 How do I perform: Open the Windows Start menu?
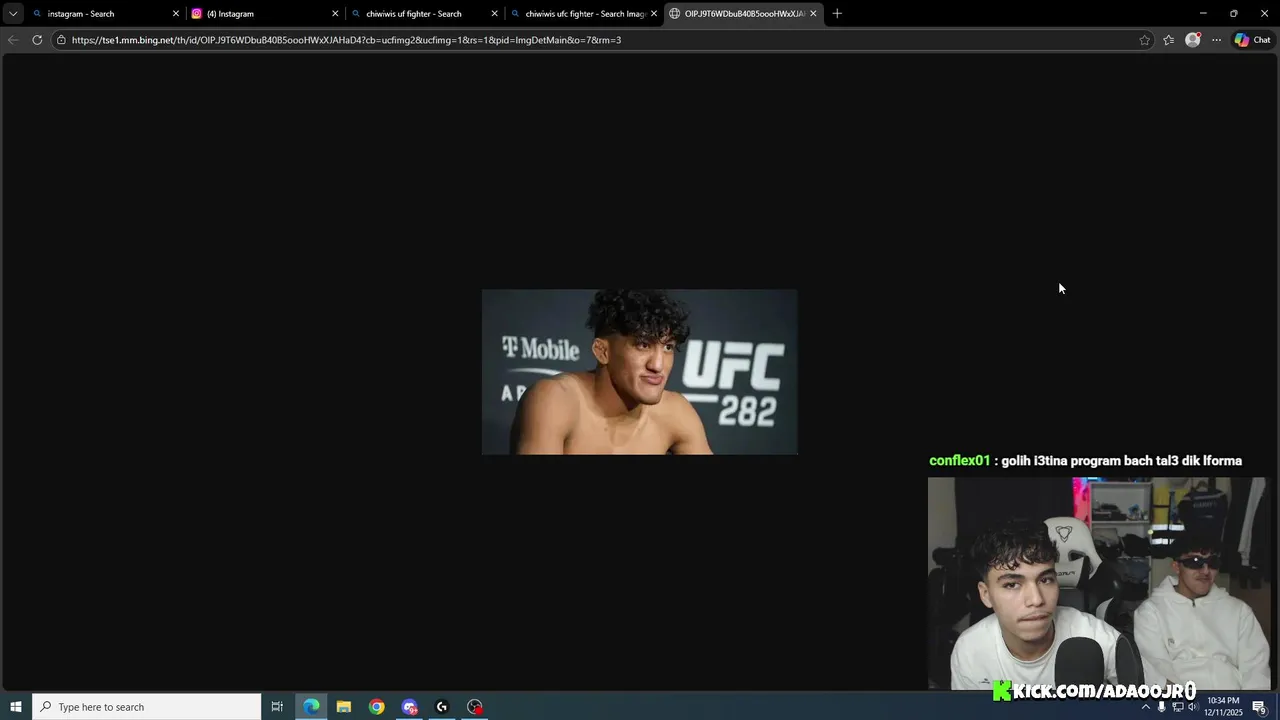[16, 707]
